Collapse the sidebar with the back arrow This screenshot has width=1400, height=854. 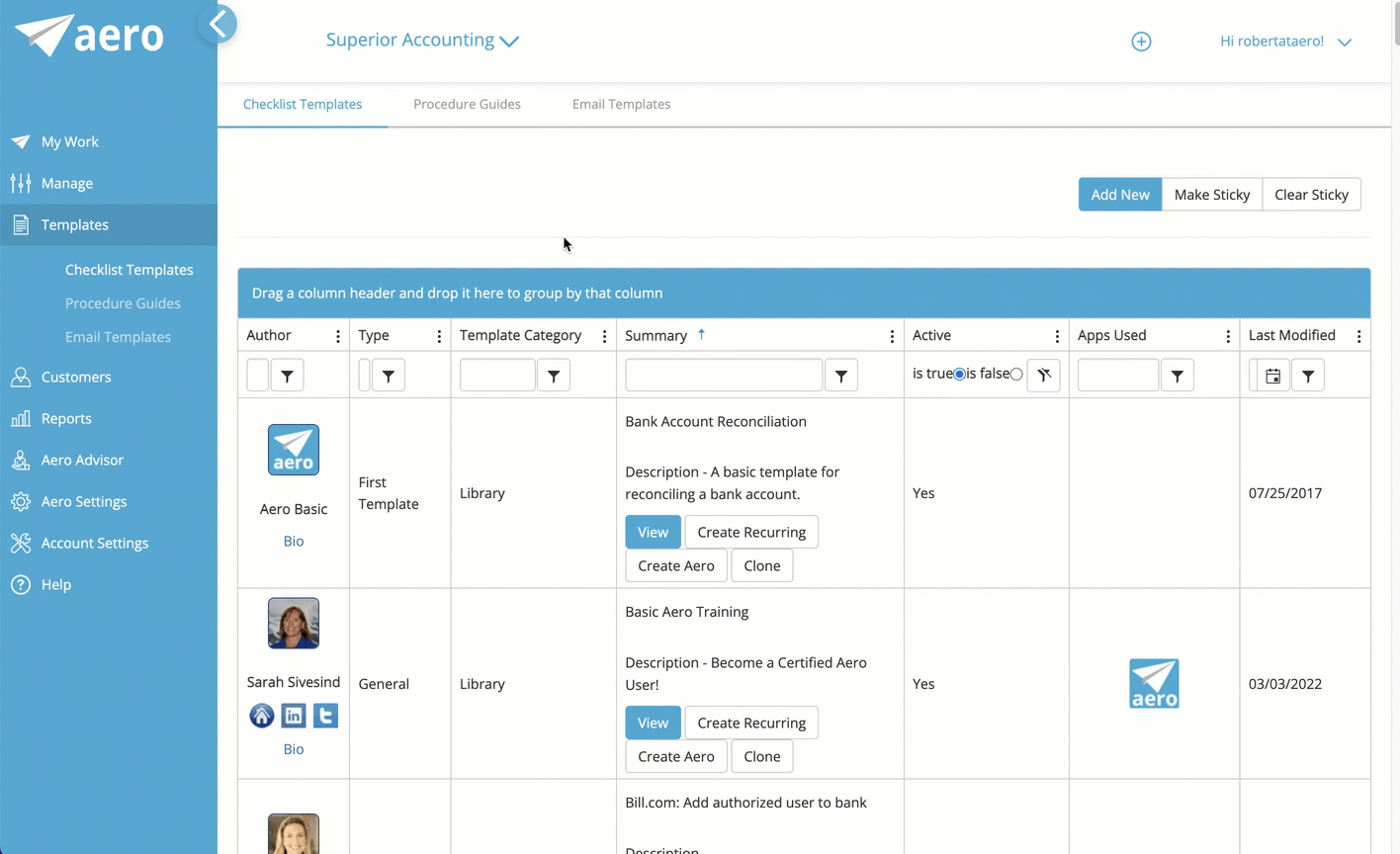[218, 24]
